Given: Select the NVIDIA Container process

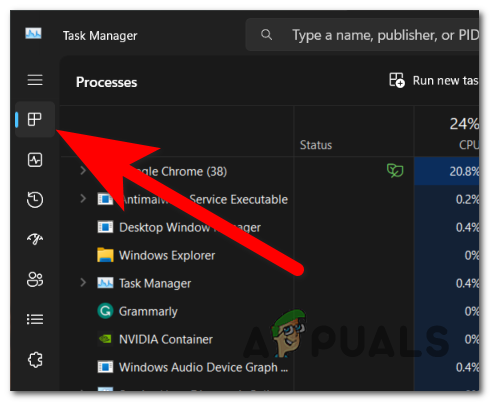Looking at the screenshot, I should [166, 339].
